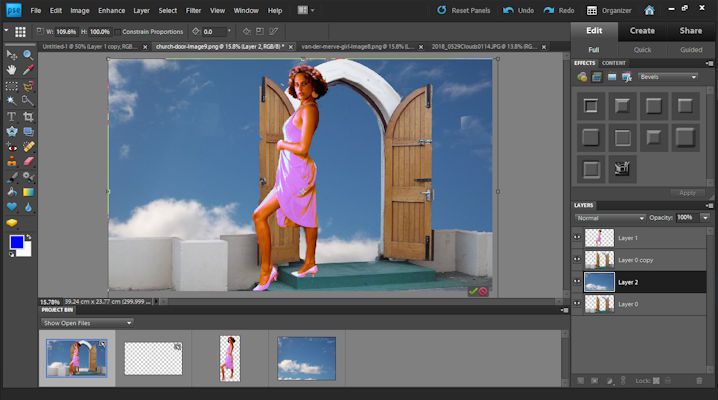The height and width of the screenshot is (400, 718).
Task: Pick the Horizontal Type tool
Action: click(11, 116)
